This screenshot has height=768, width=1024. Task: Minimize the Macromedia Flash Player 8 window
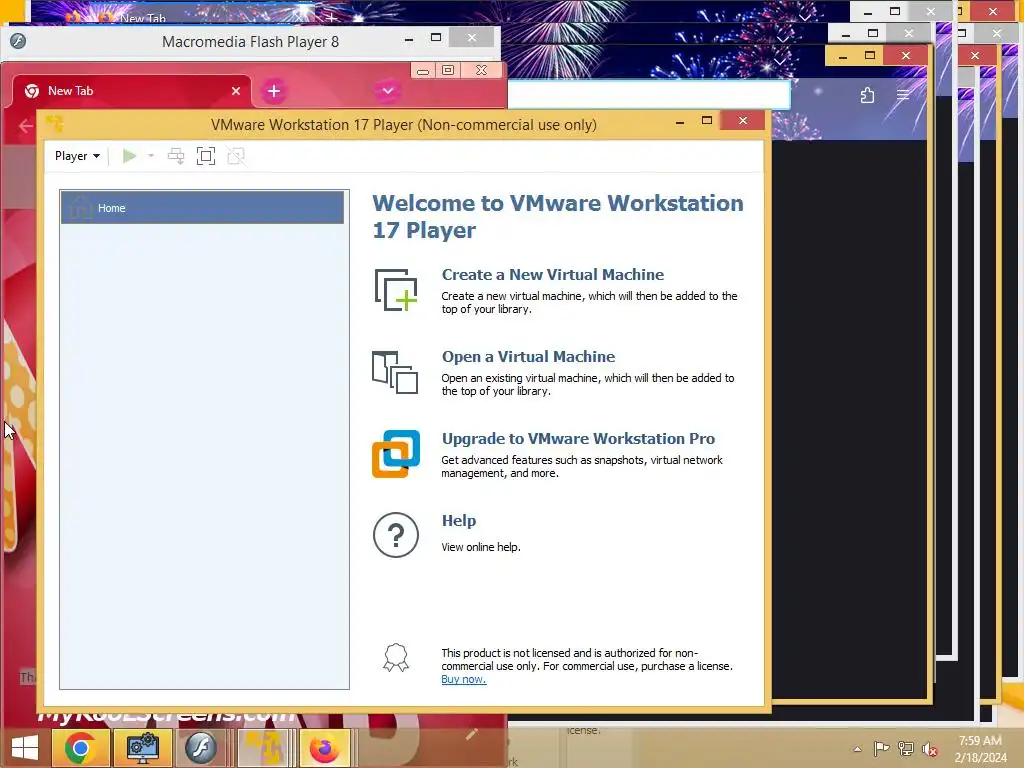click(x=409, y=39)
